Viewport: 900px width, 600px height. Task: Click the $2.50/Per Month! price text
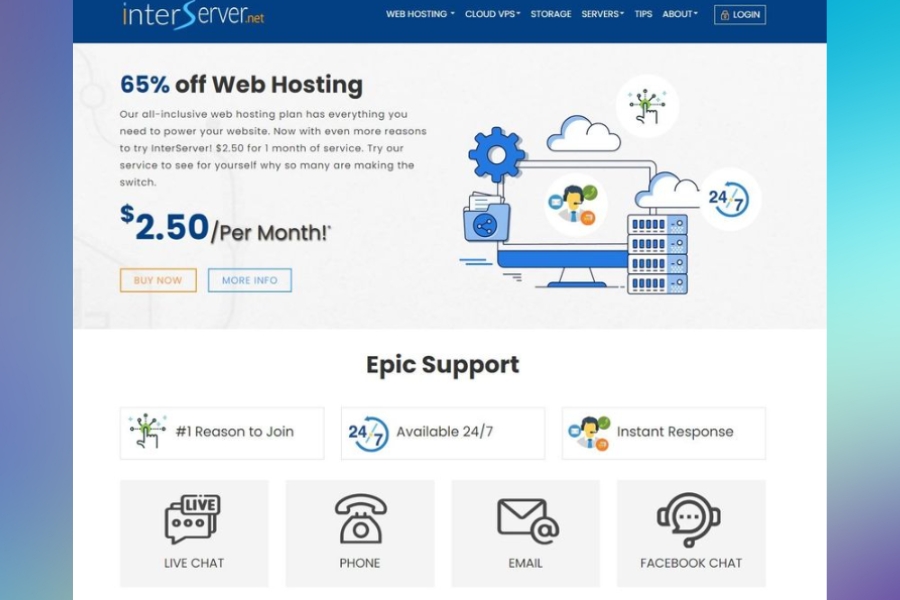[225, 225]
